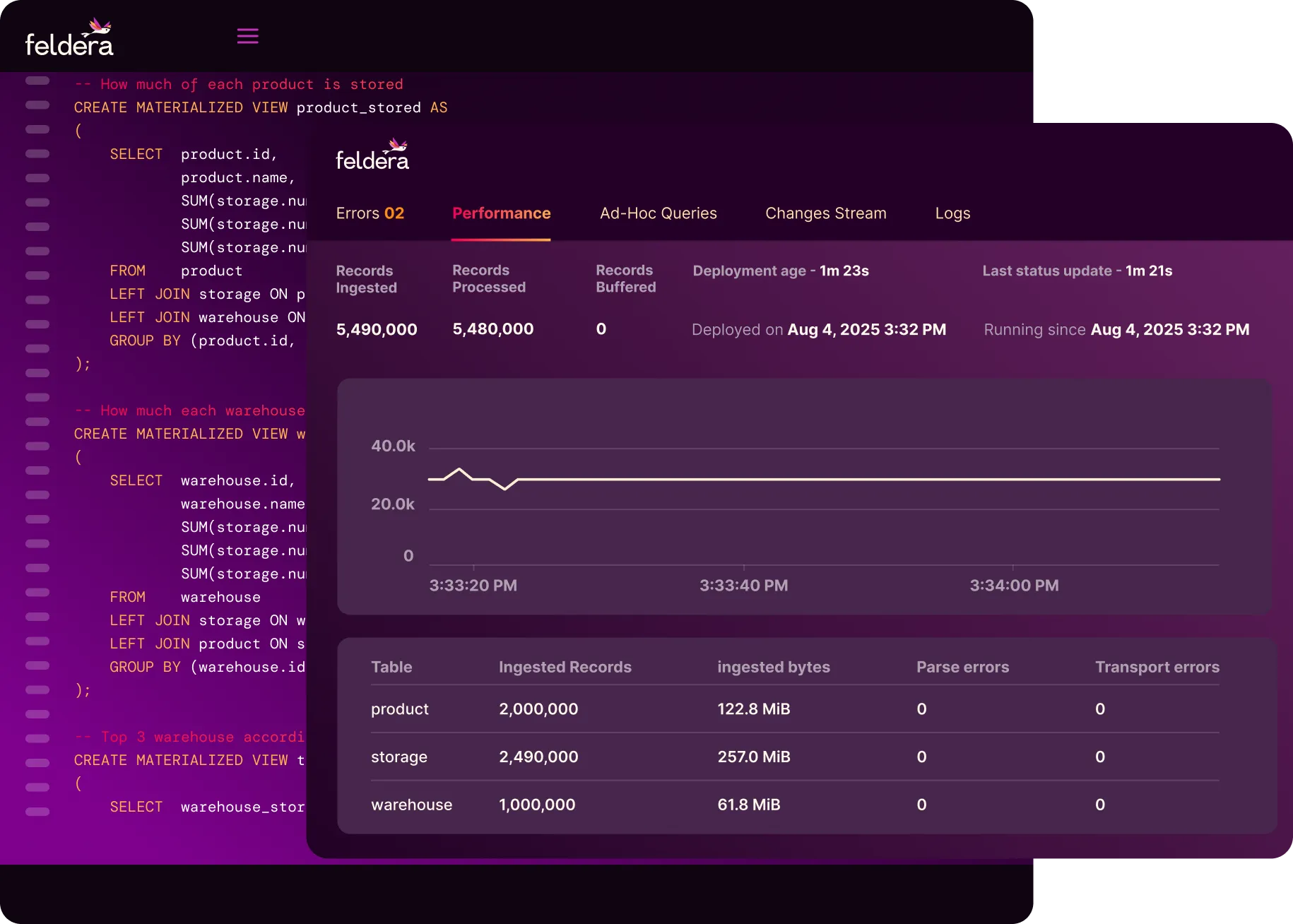Click the 'SELECT warehouse_stor' code line
The width and height of the screenshot is (1293, 924).
tap(207, 807)
